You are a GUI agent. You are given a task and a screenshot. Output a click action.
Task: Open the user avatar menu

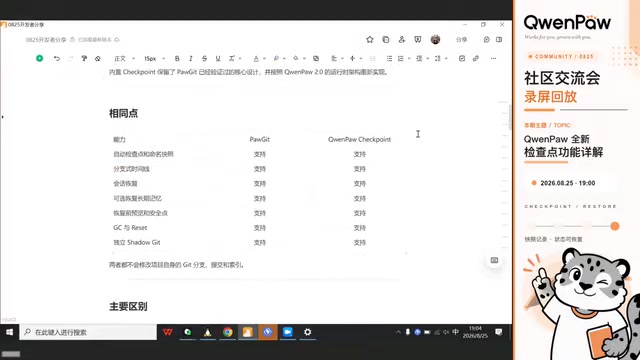point(436,40)
